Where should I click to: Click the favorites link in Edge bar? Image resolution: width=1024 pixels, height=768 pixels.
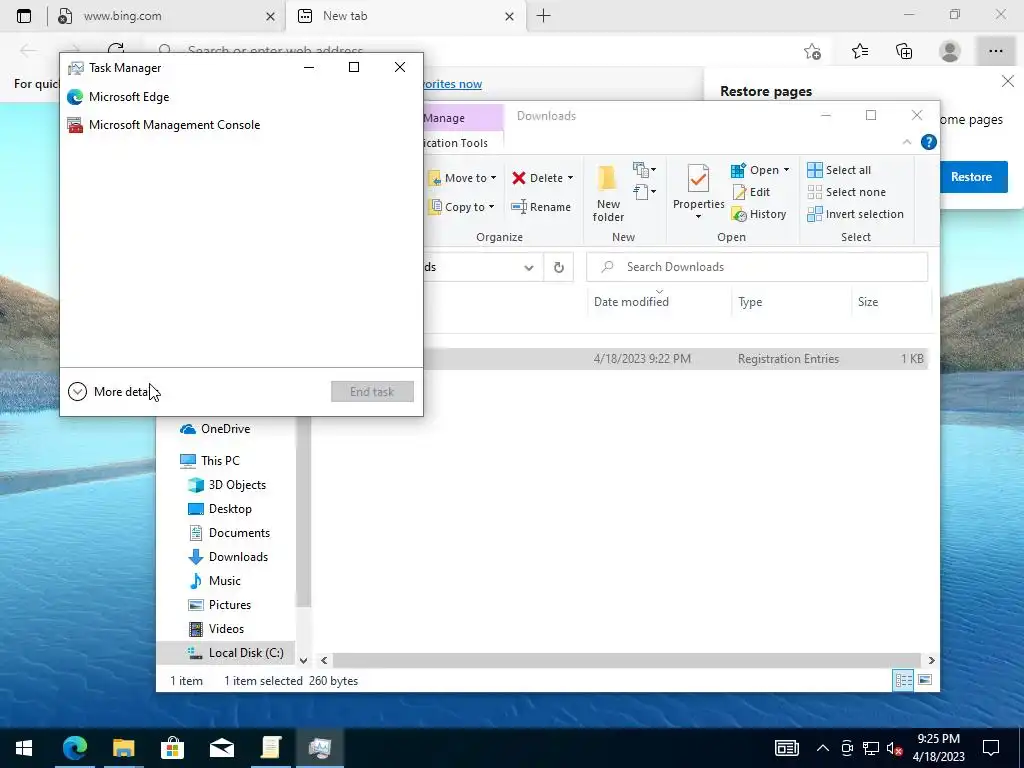(x=453, y=84)
